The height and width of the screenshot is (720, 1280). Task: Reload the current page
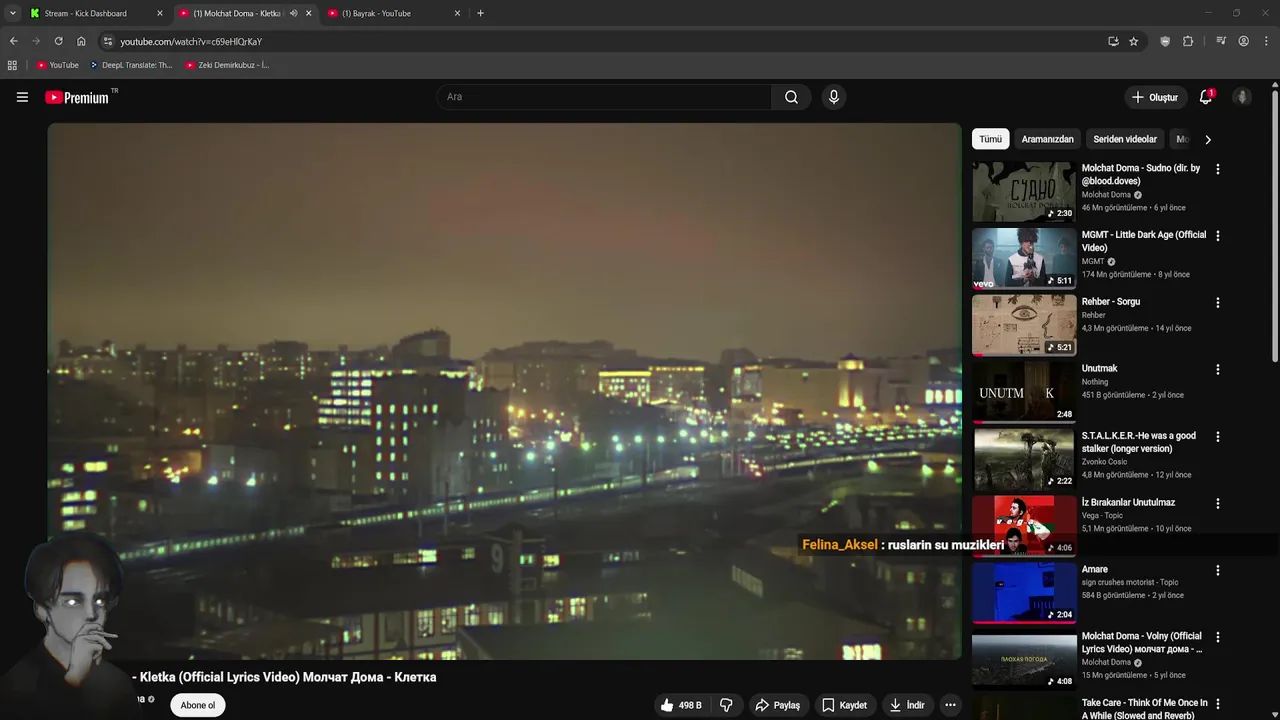58,41
